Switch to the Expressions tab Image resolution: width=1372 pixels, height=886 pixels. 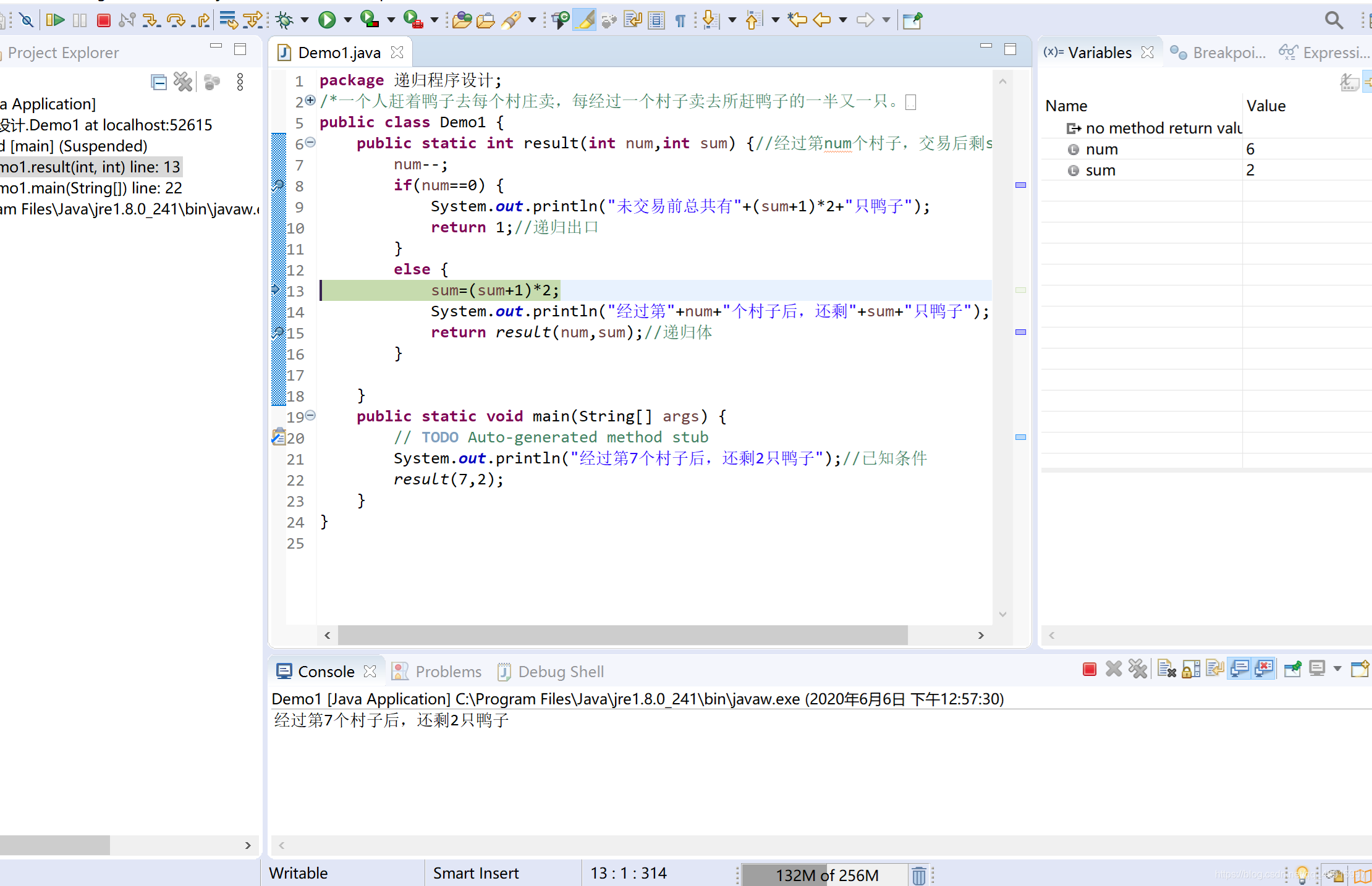[x=1324, y=53]
